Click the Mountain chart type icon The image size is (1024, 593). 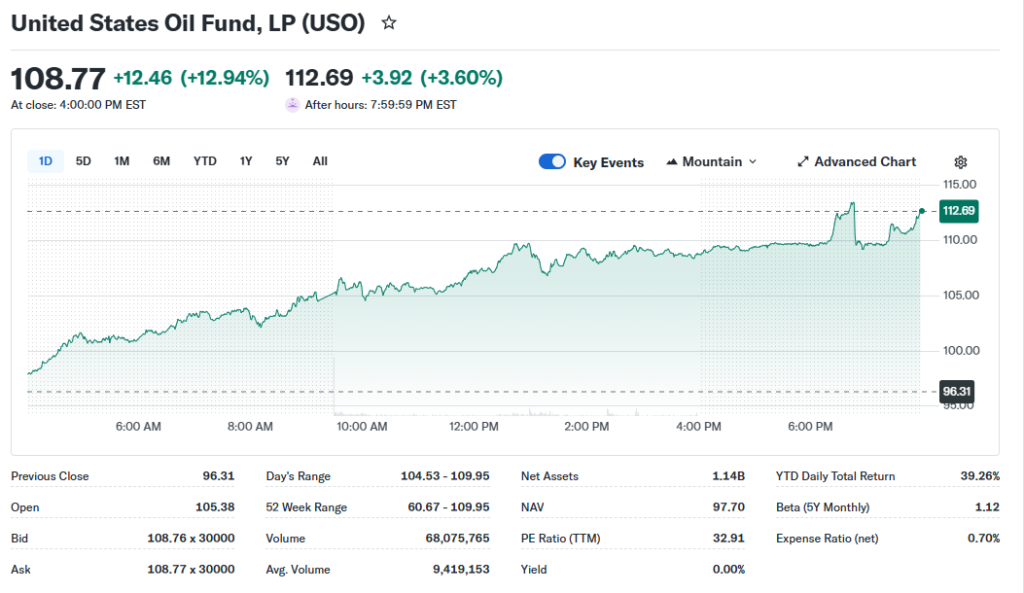[x=671, y=162]
